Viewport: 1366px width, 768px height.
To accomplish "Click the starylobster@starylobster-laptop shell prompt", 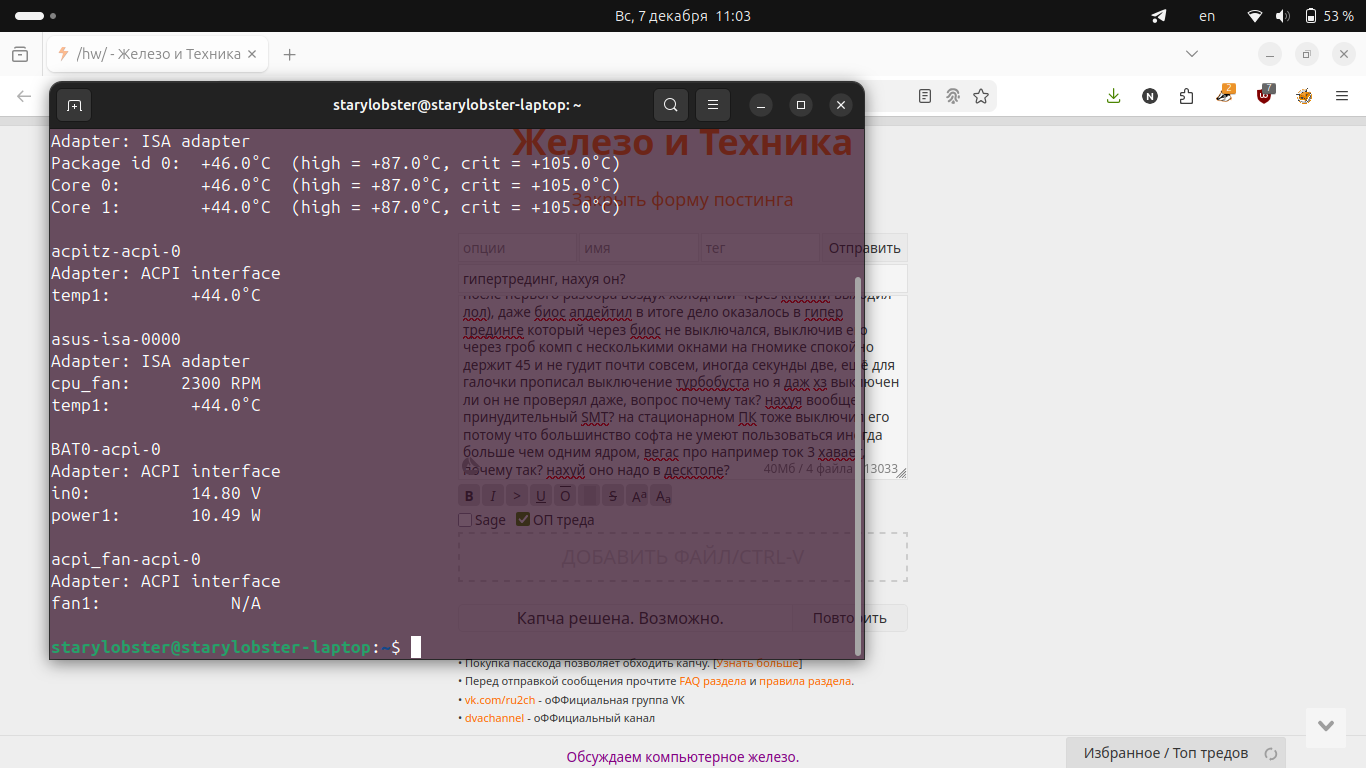I will coord(225,647).
